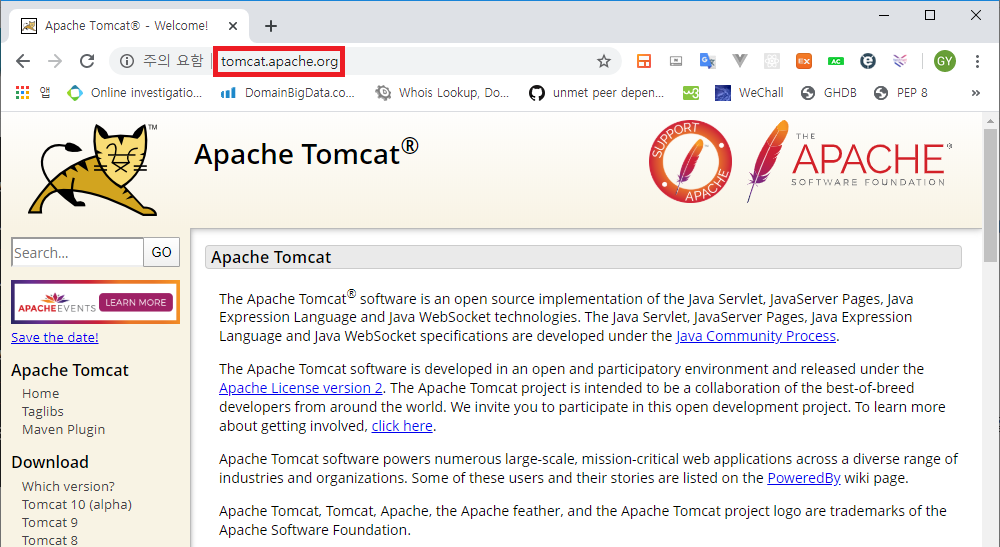Click the browser forward arrow
Screen dimensions: 1000x547
55,61
